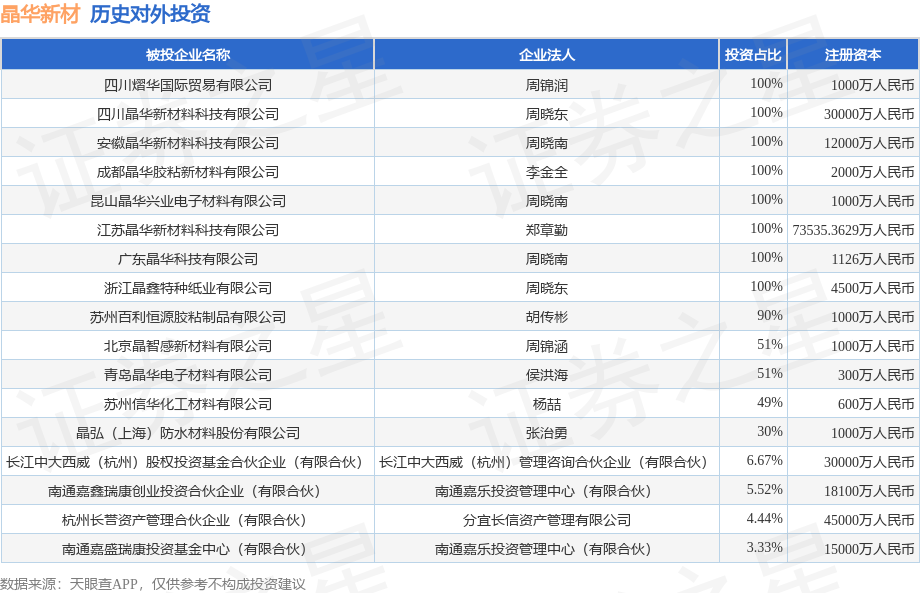Select 苏州信华化工材料有限公司 cell
The width and height of the screenshot is (920, 593).
(188, 404)
